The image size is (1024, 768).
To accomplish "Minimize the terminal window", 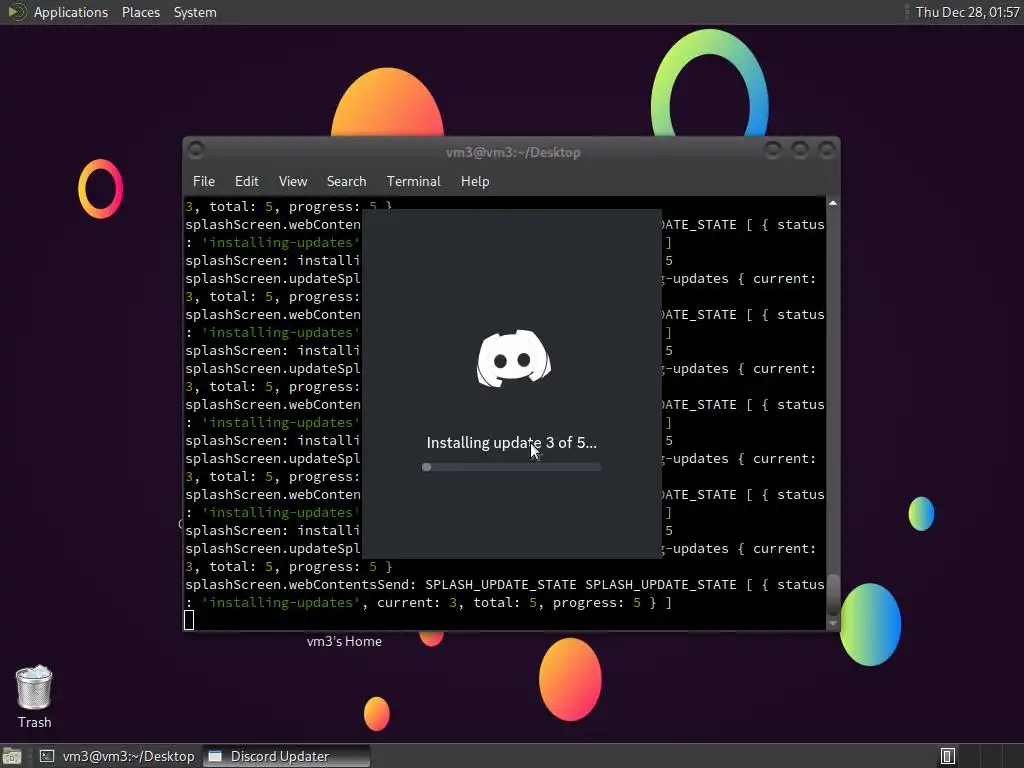I will 773,150.
